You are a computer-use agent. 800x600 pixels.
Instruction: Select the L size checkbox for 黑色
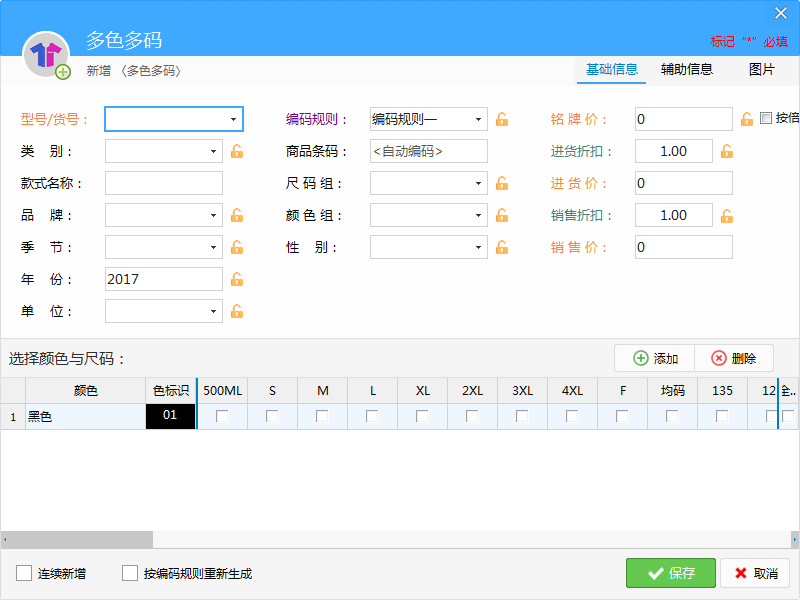point(372,416)
